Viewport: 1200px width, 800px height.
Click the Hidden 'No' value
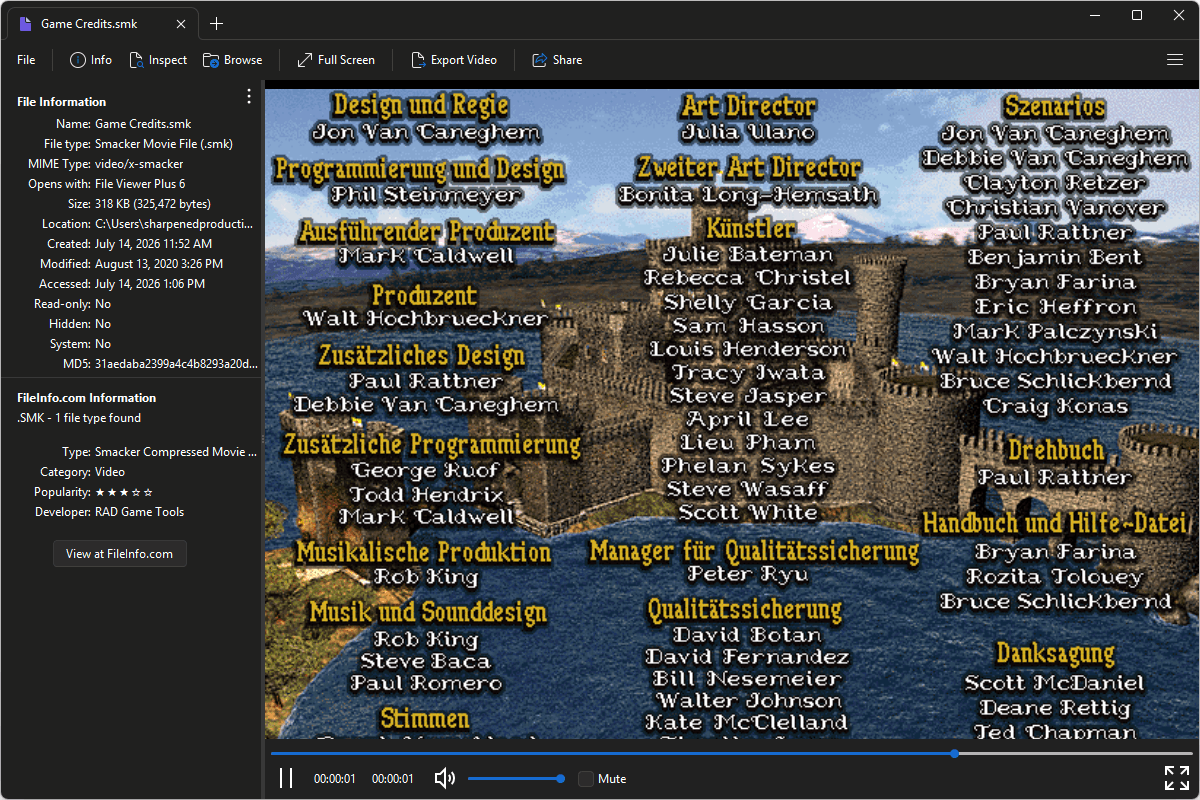coord(103,324)
